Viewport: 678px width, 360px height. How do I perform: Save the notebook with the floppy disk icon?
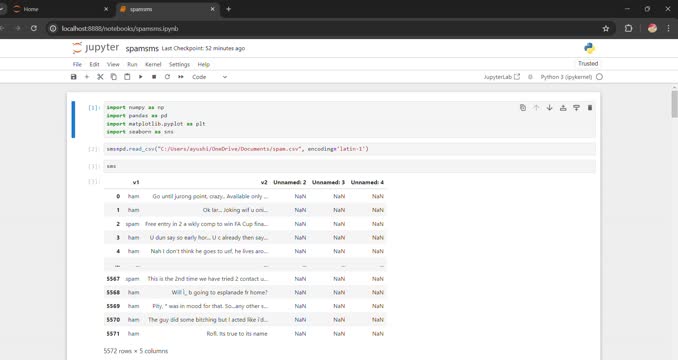tap(74, 77)
